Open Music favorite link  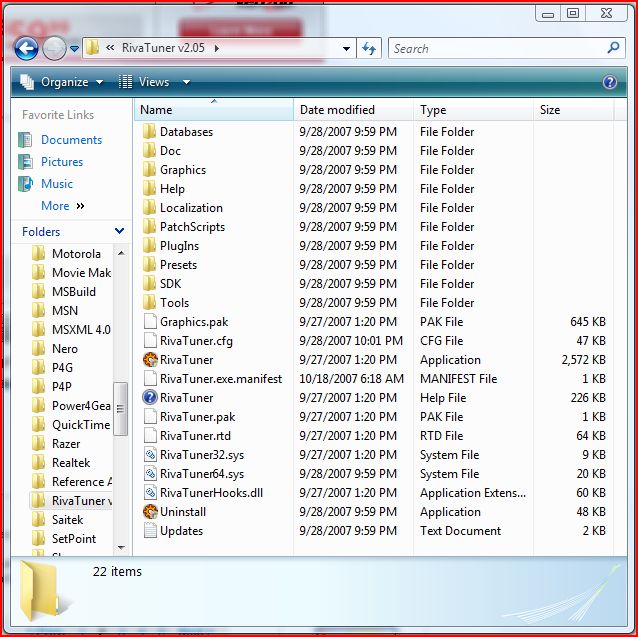57,184
